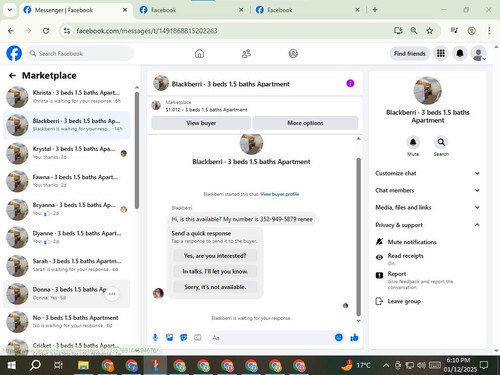Open the tab search dropdown arrow
The width and height of the screenshot is (500, 375).
tap(10, 10)
